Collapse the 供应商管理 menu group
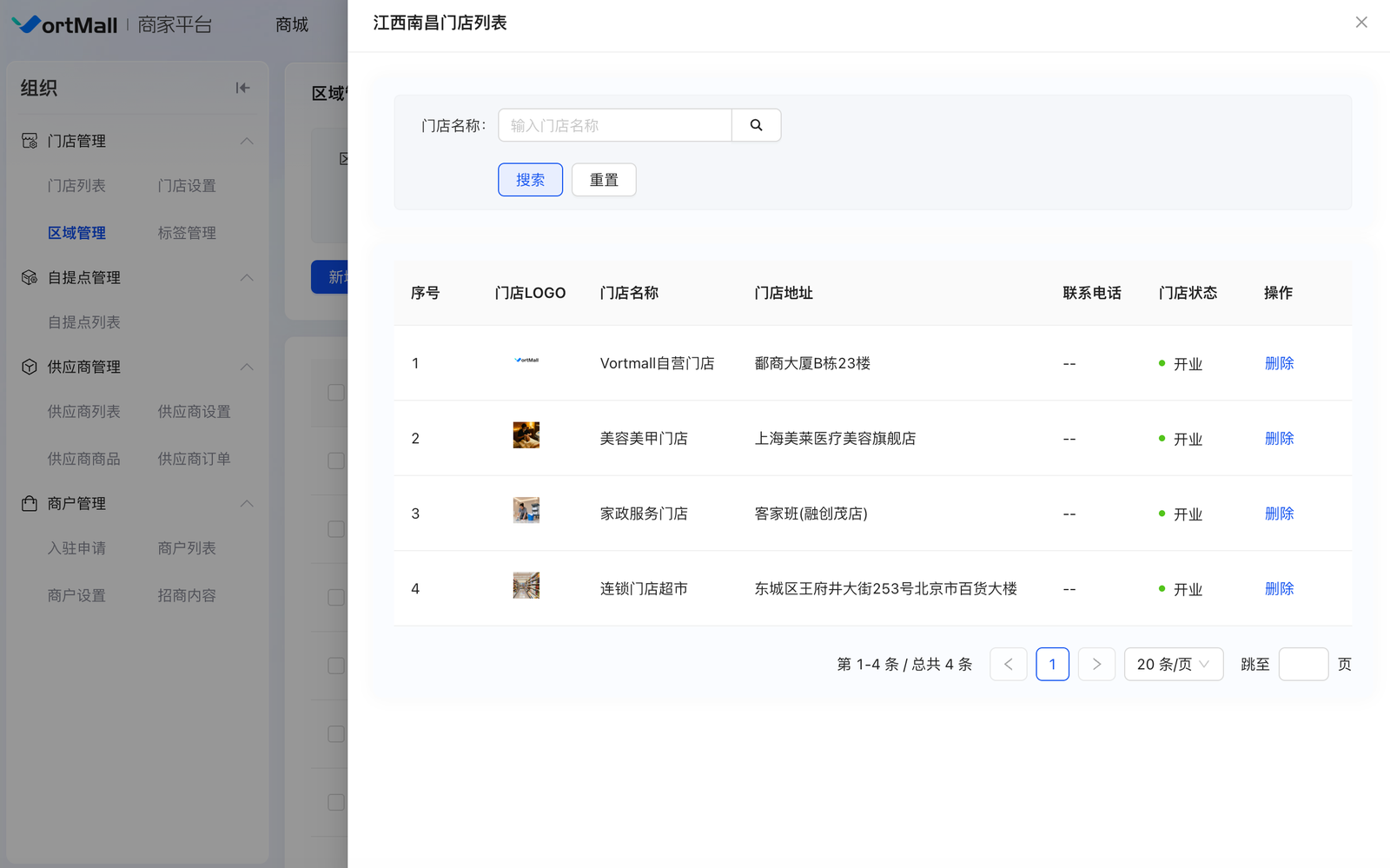Viewport: 1390px width, 868px height. (247, 367)
